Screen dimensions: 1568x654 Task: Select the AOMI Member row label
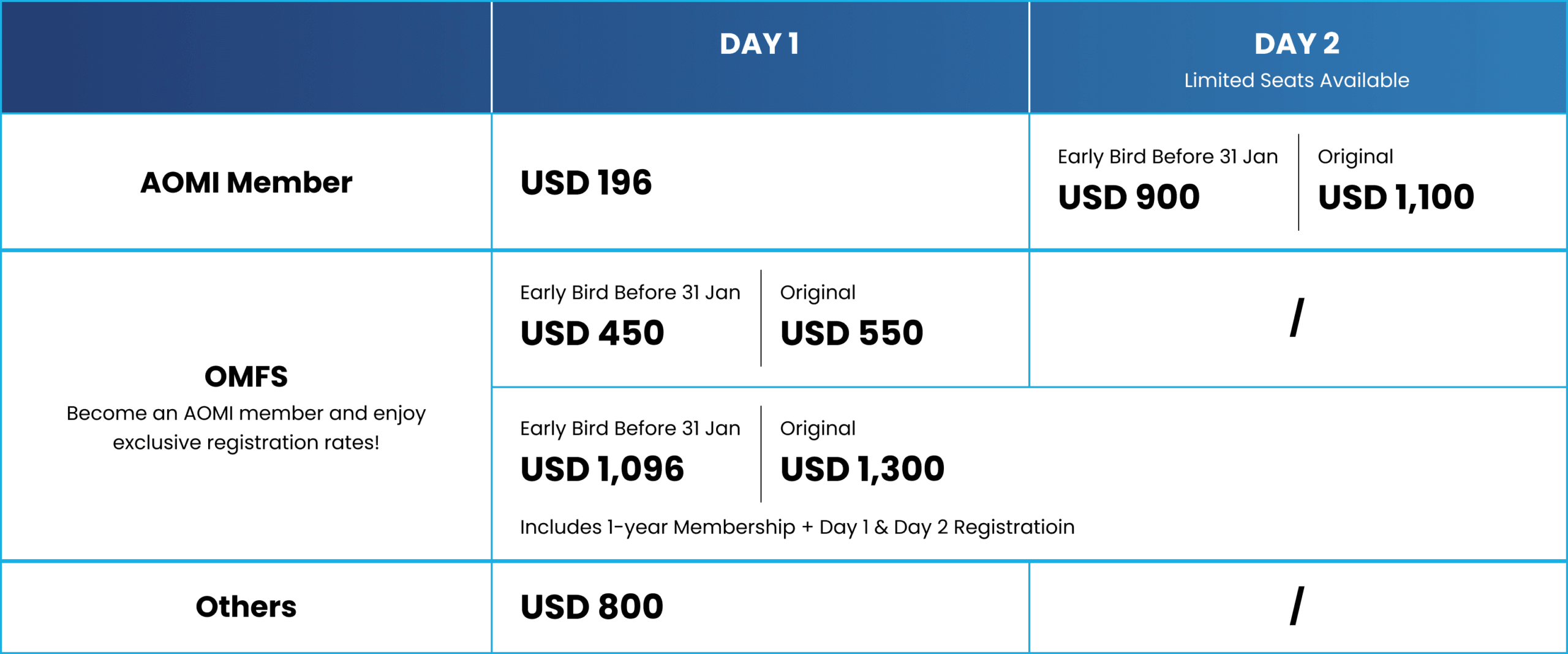246,182
